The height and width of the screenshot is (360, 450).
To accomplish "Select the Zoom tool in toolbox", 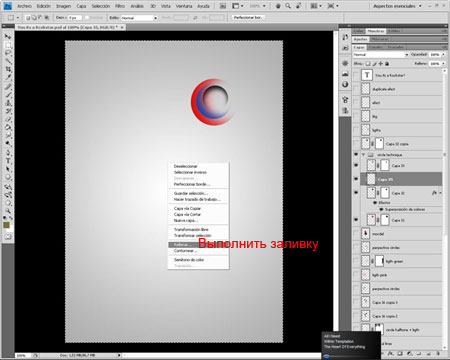I will point(8,211).
